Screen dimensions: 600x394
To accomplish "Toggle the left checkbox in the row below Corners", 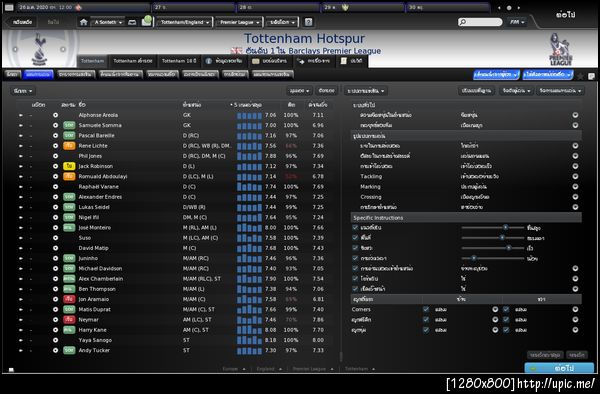I will tap(426, 319).
